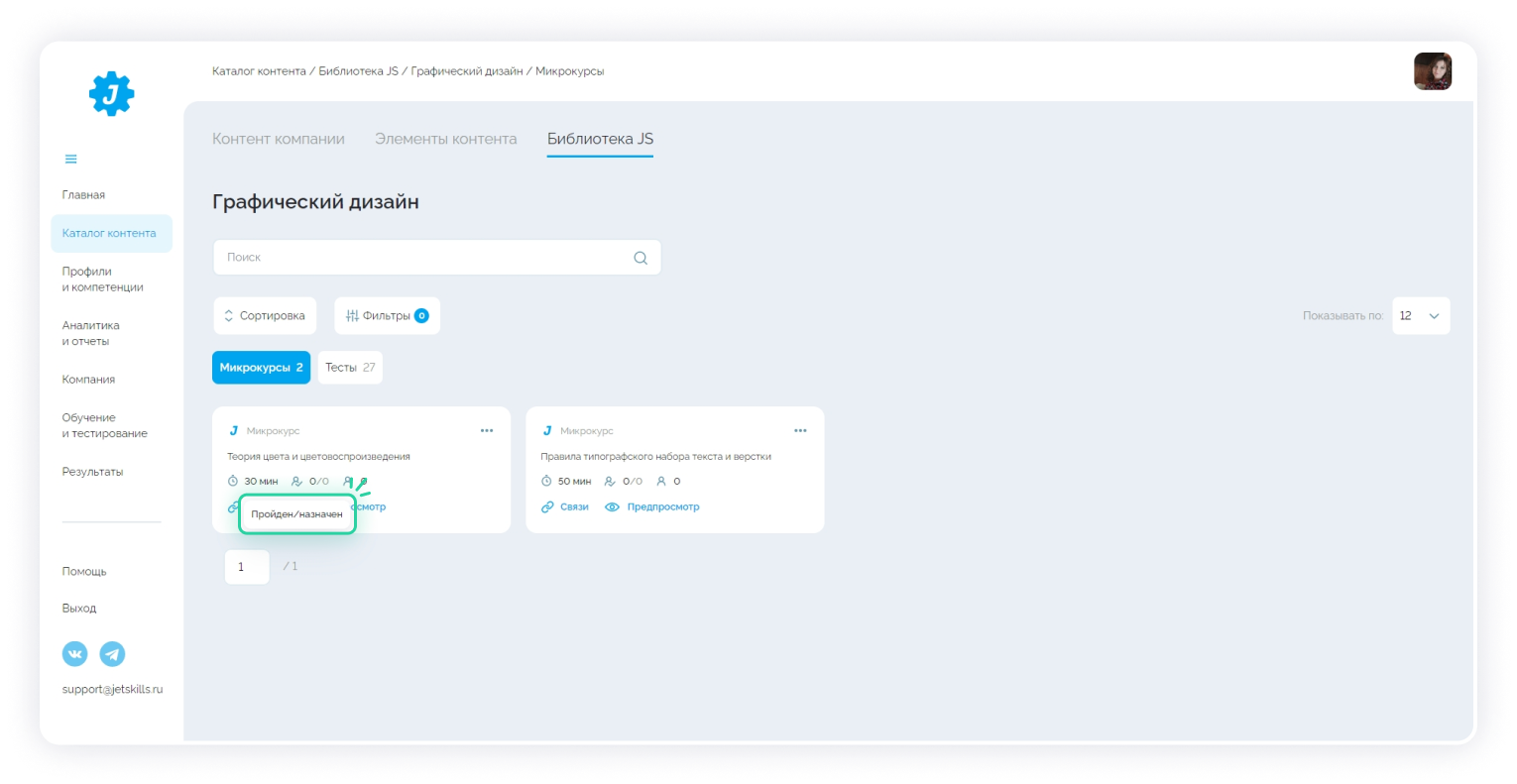Viewport: 1517px width, 784px height.
Task: Open the VK social network icon
Action: pyautogui.click(x=75, y=654)
